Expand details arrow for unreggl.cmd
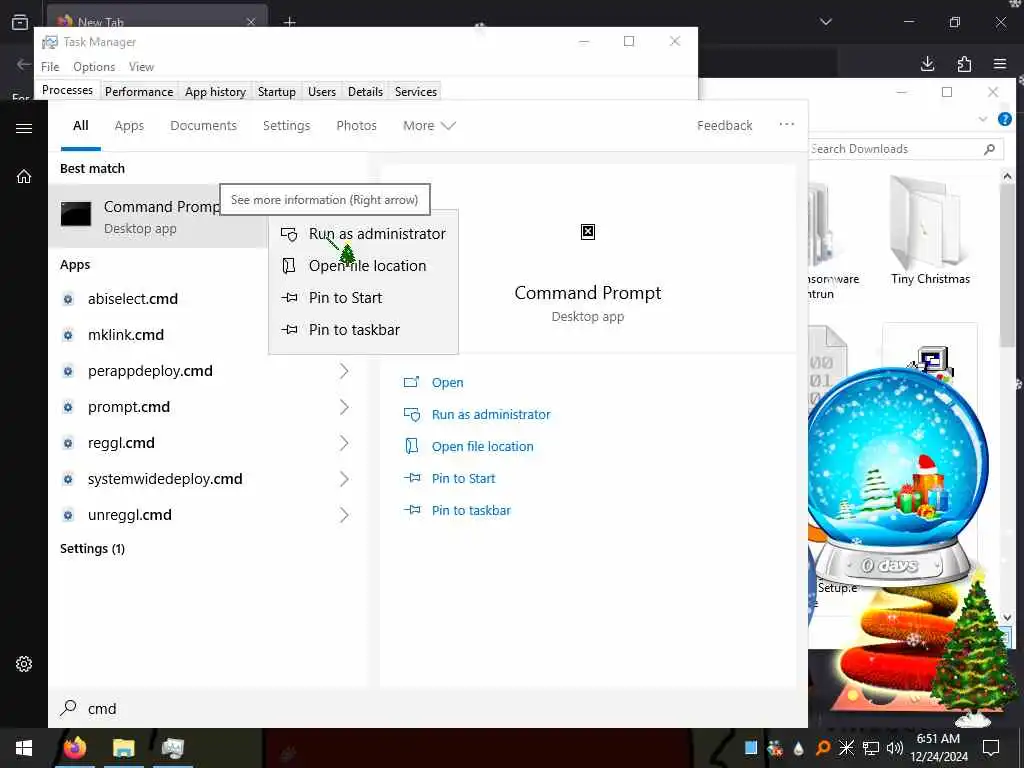1024x768 pixels. point(344,515)
